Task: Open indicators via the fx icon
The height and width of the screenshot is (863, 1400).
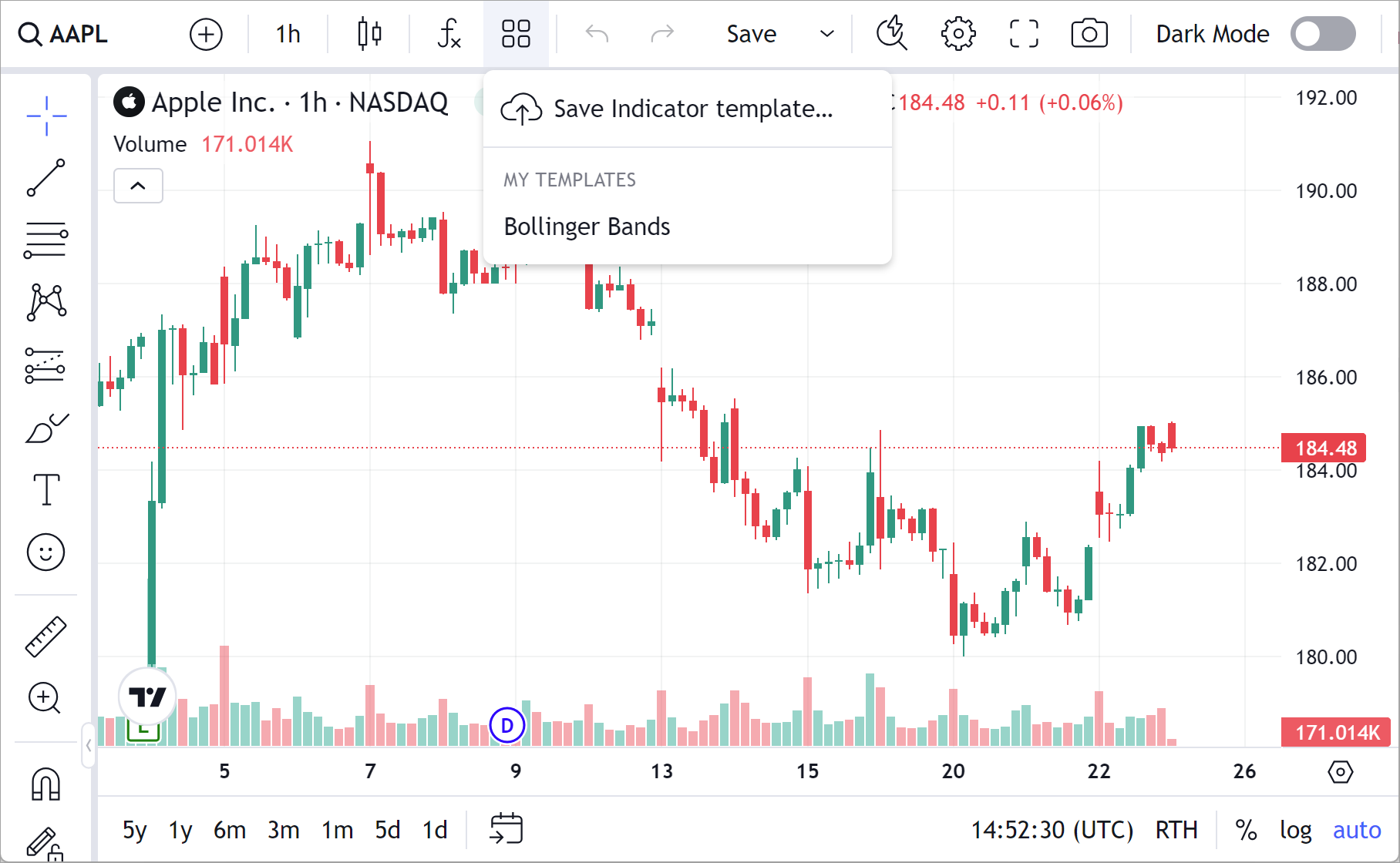Action: coord(448,33)
